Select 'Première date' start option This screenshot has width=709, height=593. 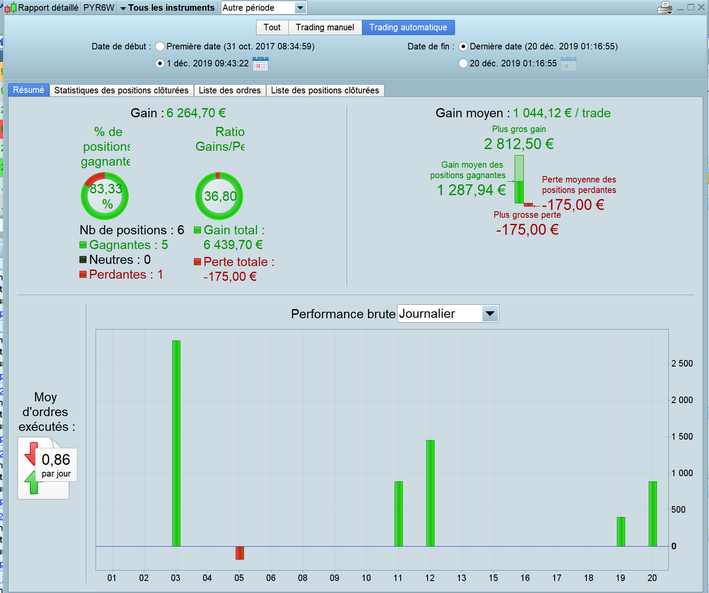160,46
